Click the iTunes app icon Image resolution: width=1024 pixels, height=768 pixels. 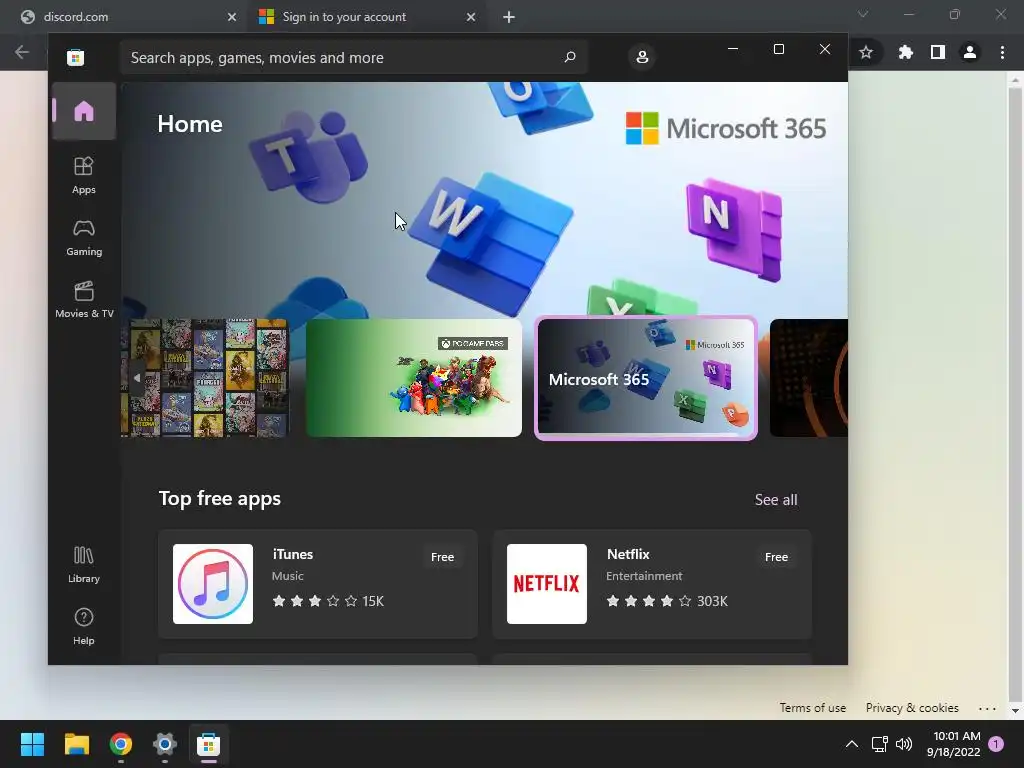click(213, 584)
